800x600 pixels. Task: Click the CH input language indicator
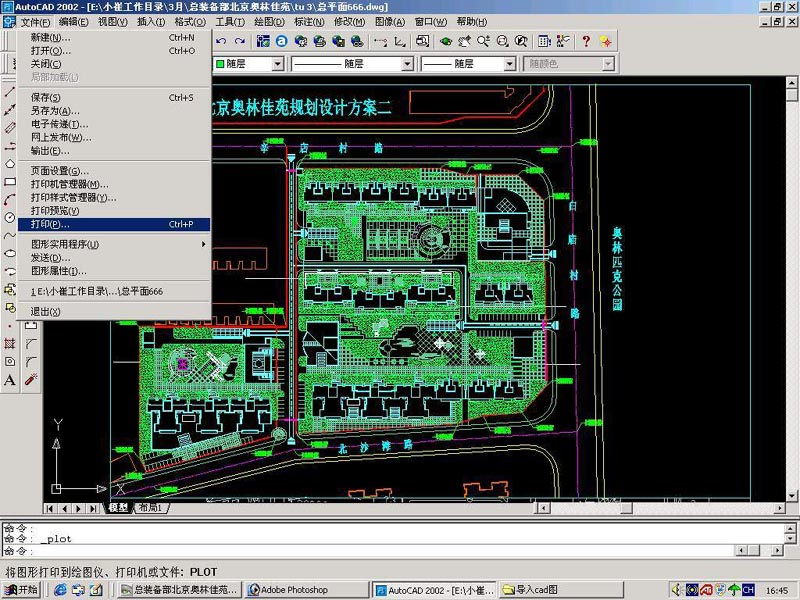[748, 590]
